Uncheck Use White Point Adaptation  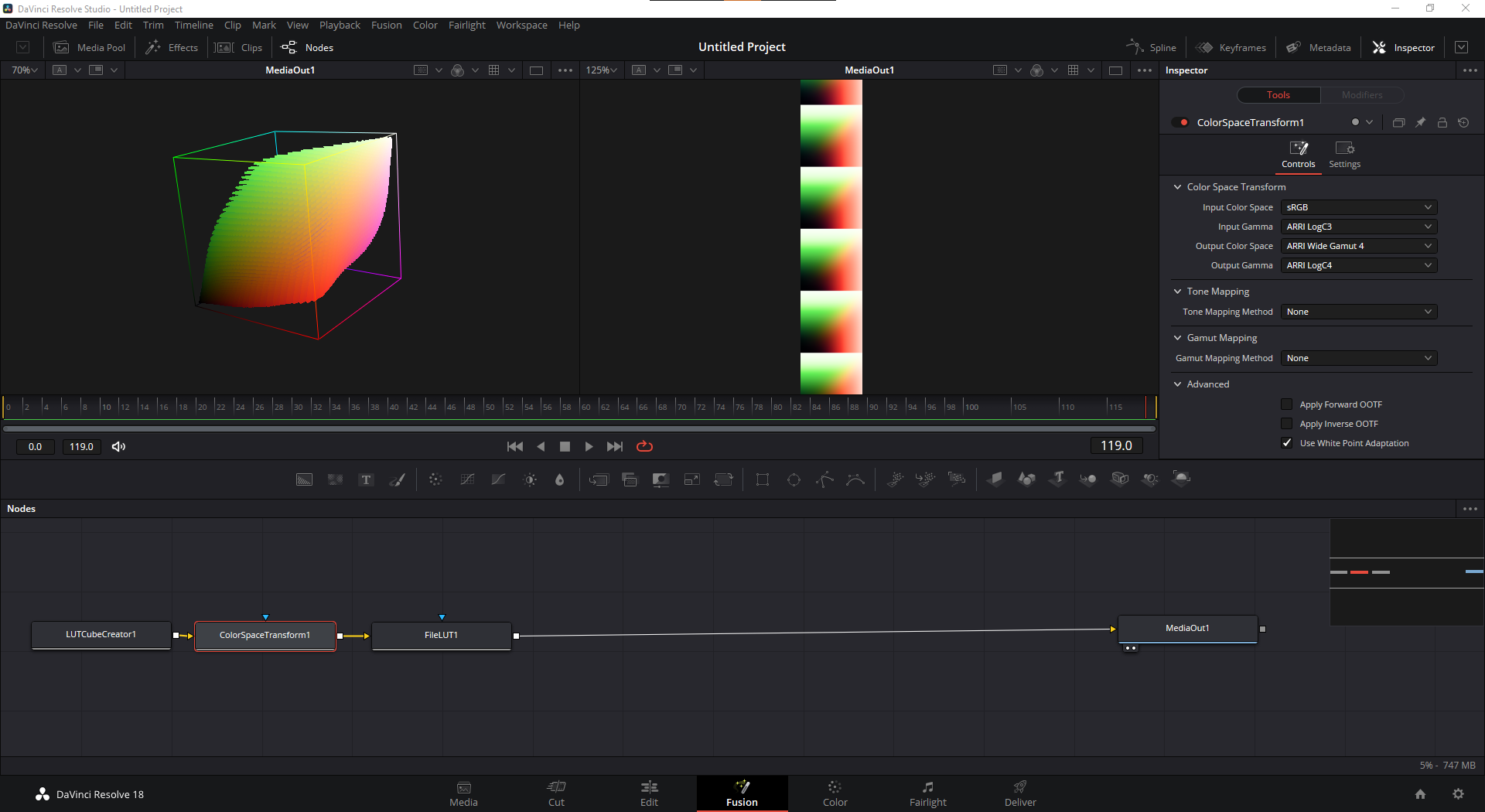point(1287,443)
